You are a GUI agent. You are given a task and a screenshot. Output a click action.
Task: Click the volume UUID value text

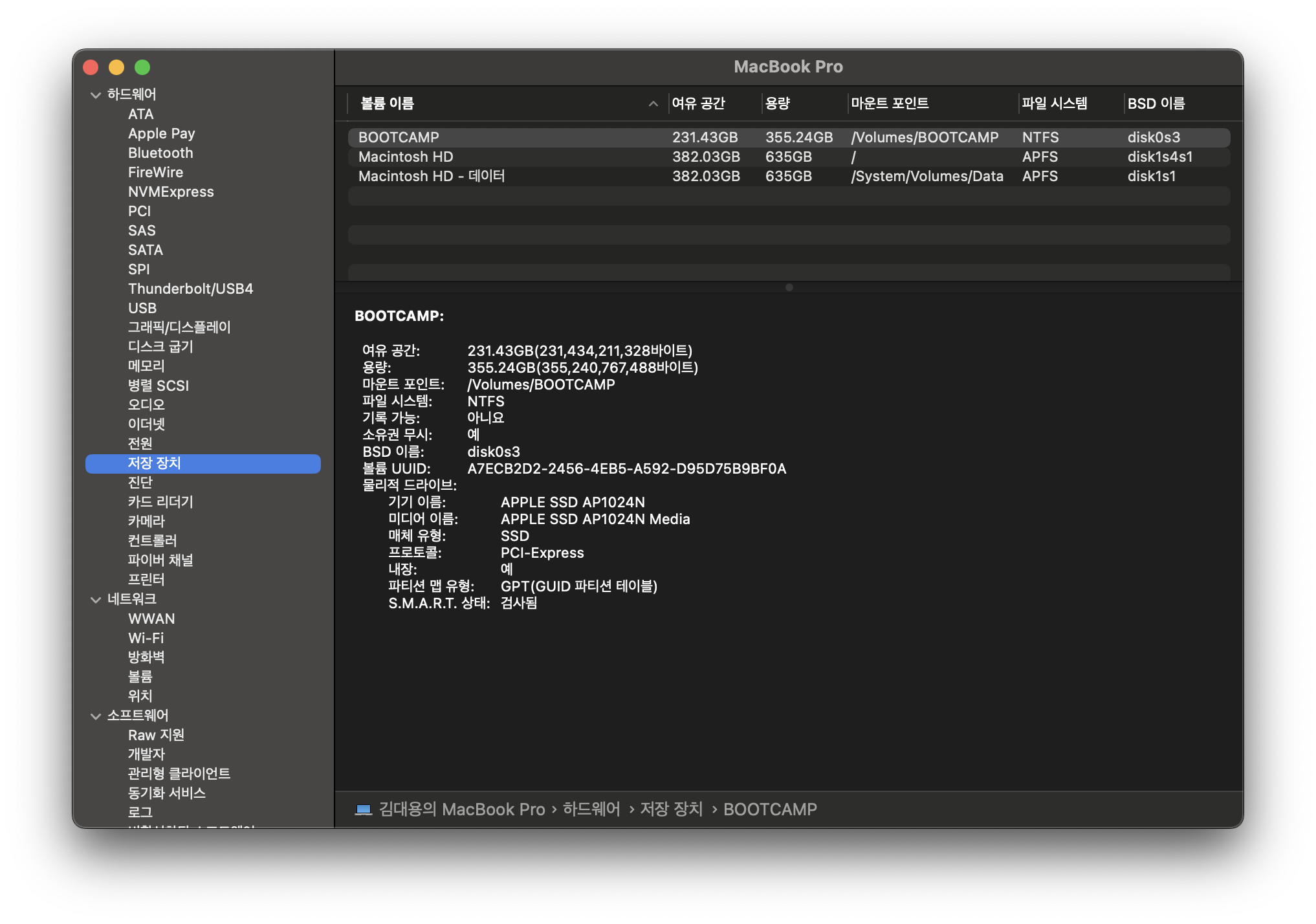(x=626, y=468)
